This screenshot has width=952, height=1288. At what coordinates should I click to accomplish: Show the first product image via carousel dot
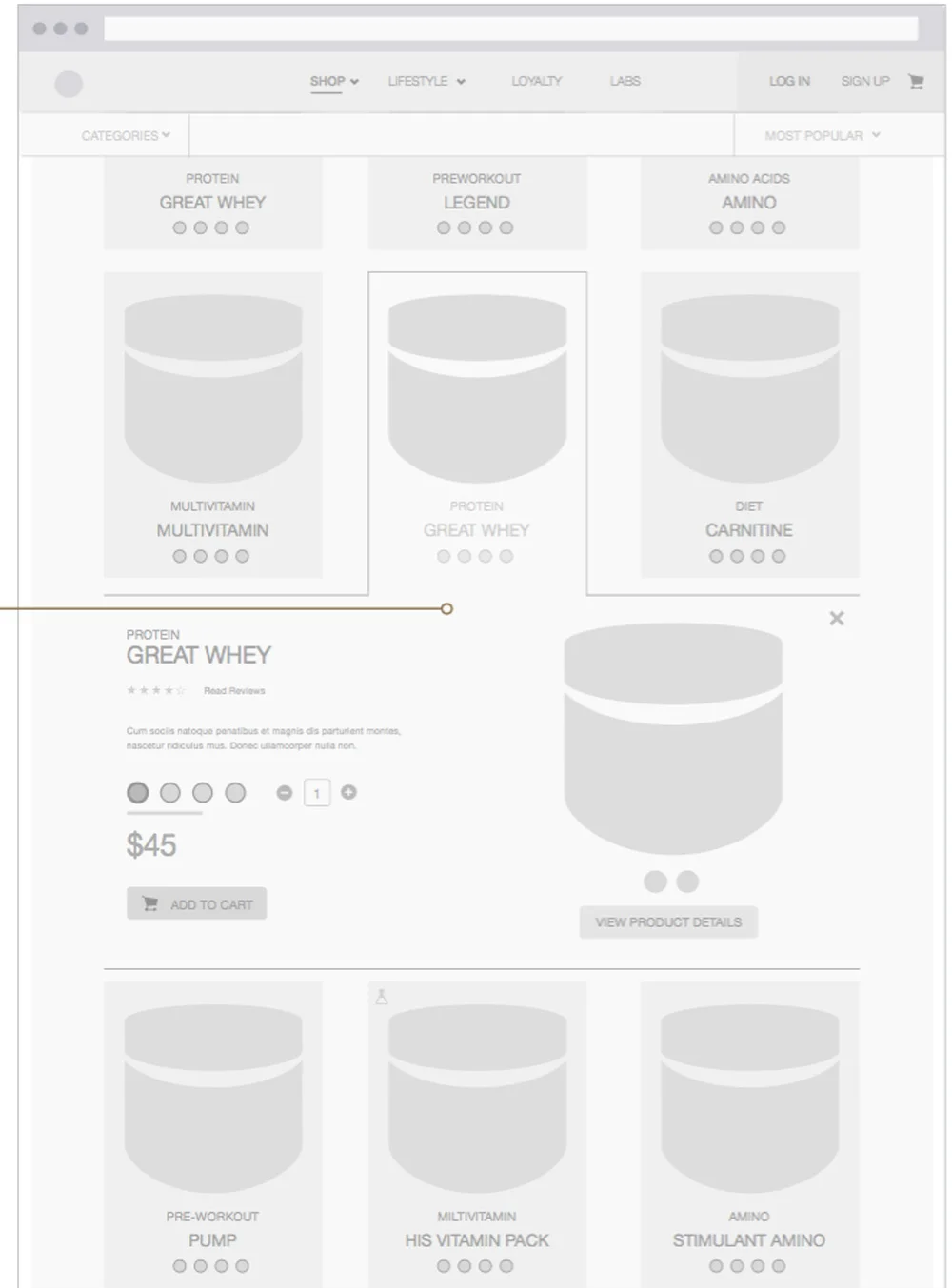pyautogui.click(x=655, y=882)
